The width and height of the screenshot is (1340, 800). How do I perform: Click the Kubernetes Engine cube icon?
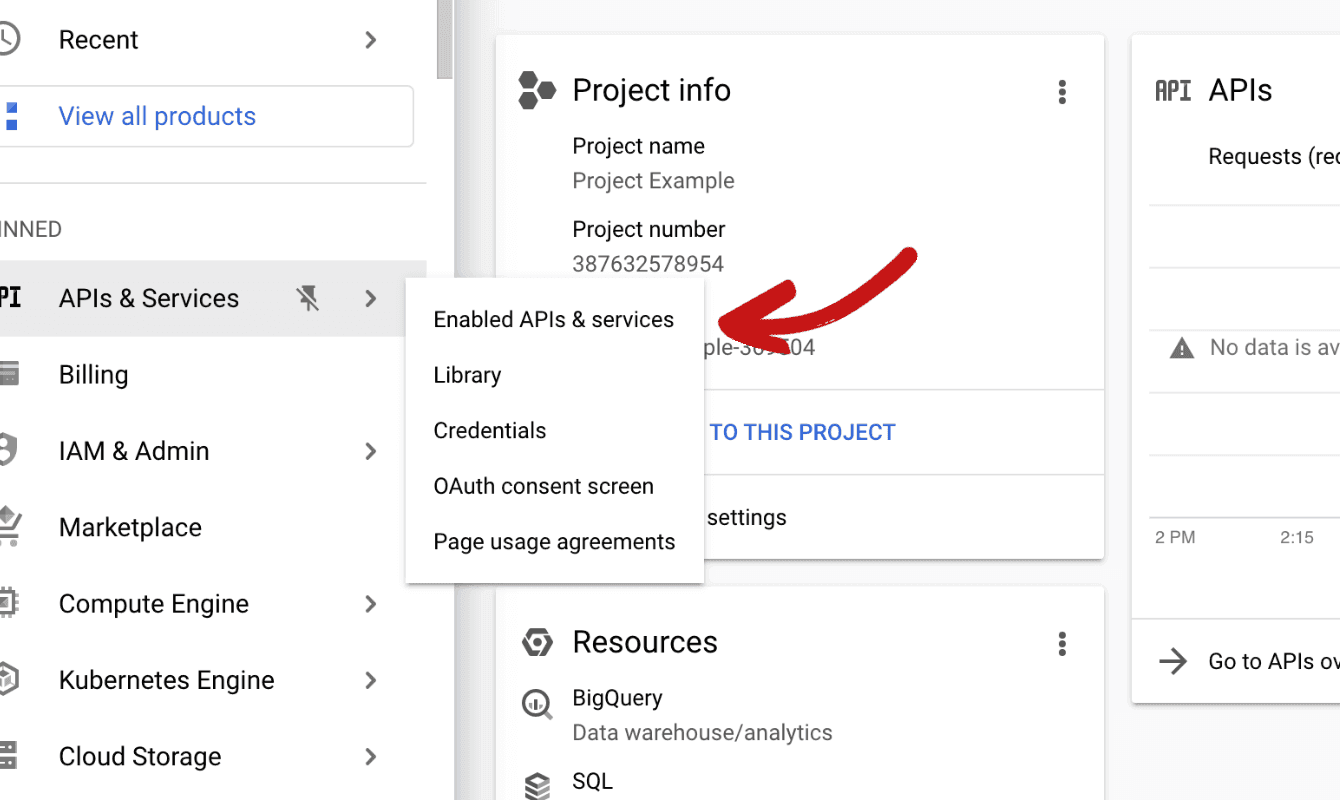tap(8, 680)
